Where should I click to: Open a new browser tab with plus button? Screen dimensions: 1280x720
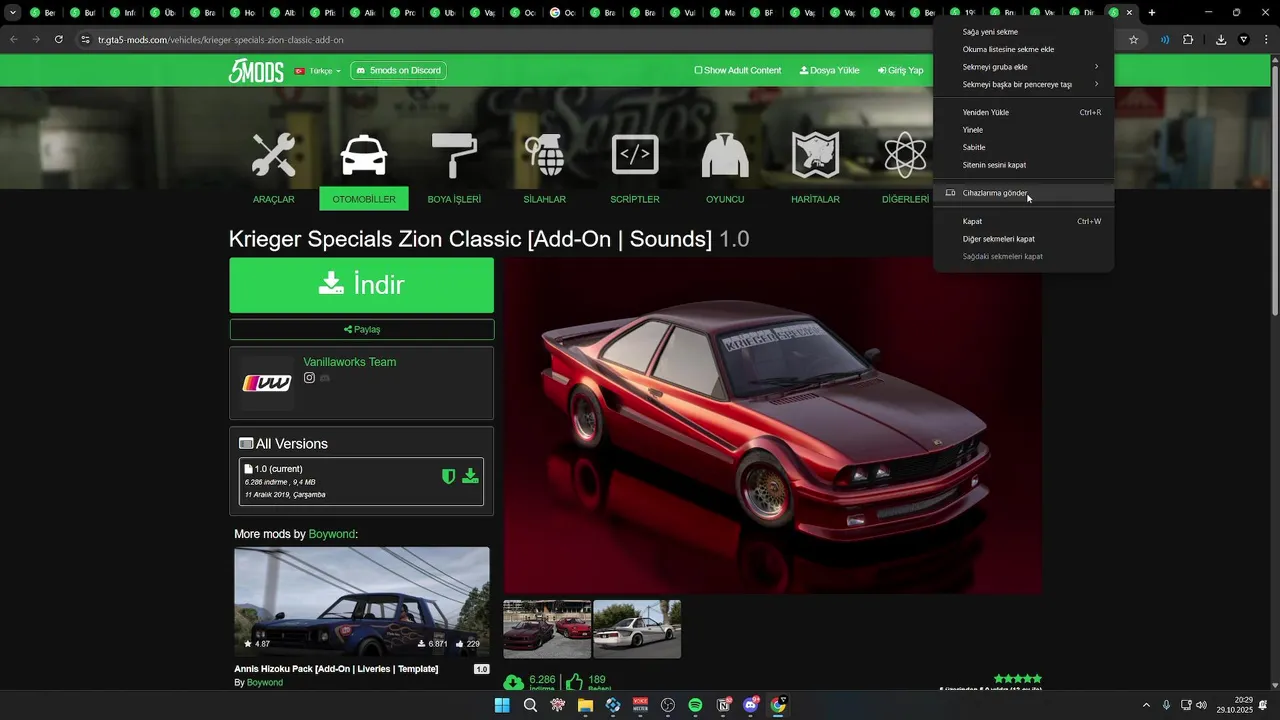pyautogui.click(x=1152, y=13)
